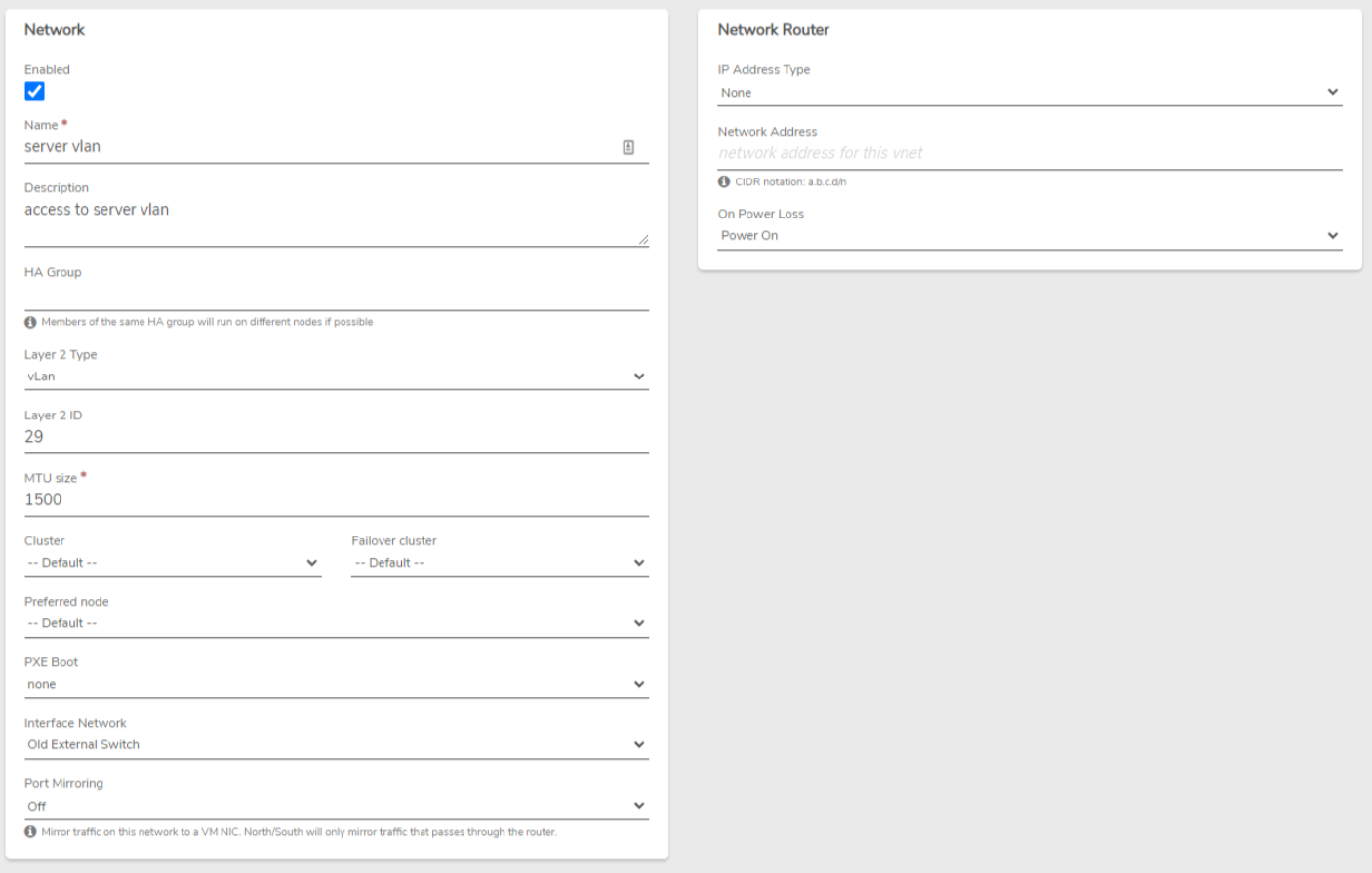Uncheck the Enabled checkbox

[x=34, y=91]
